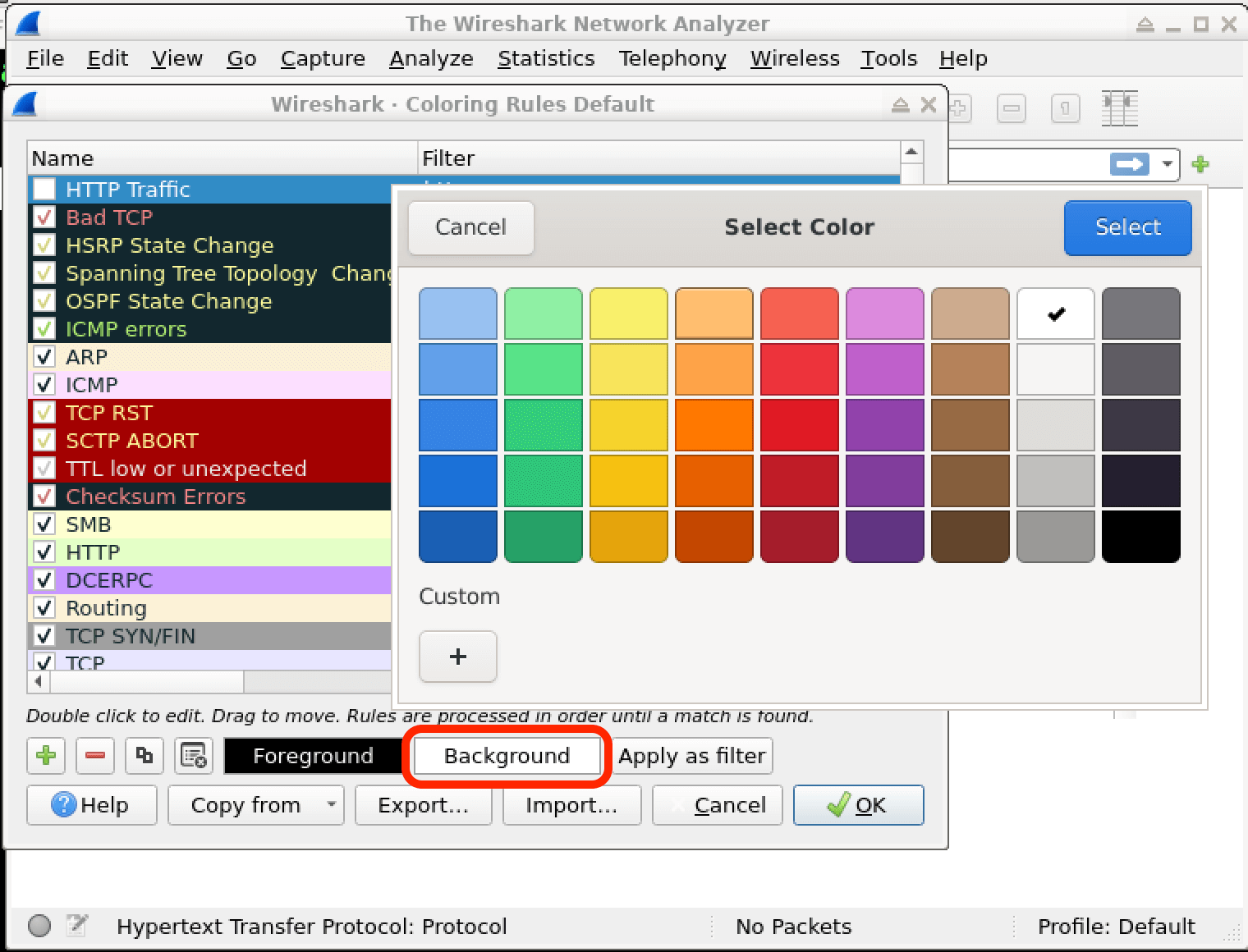Enable the HTTP Traffic rule checkbox

[44, 190]
